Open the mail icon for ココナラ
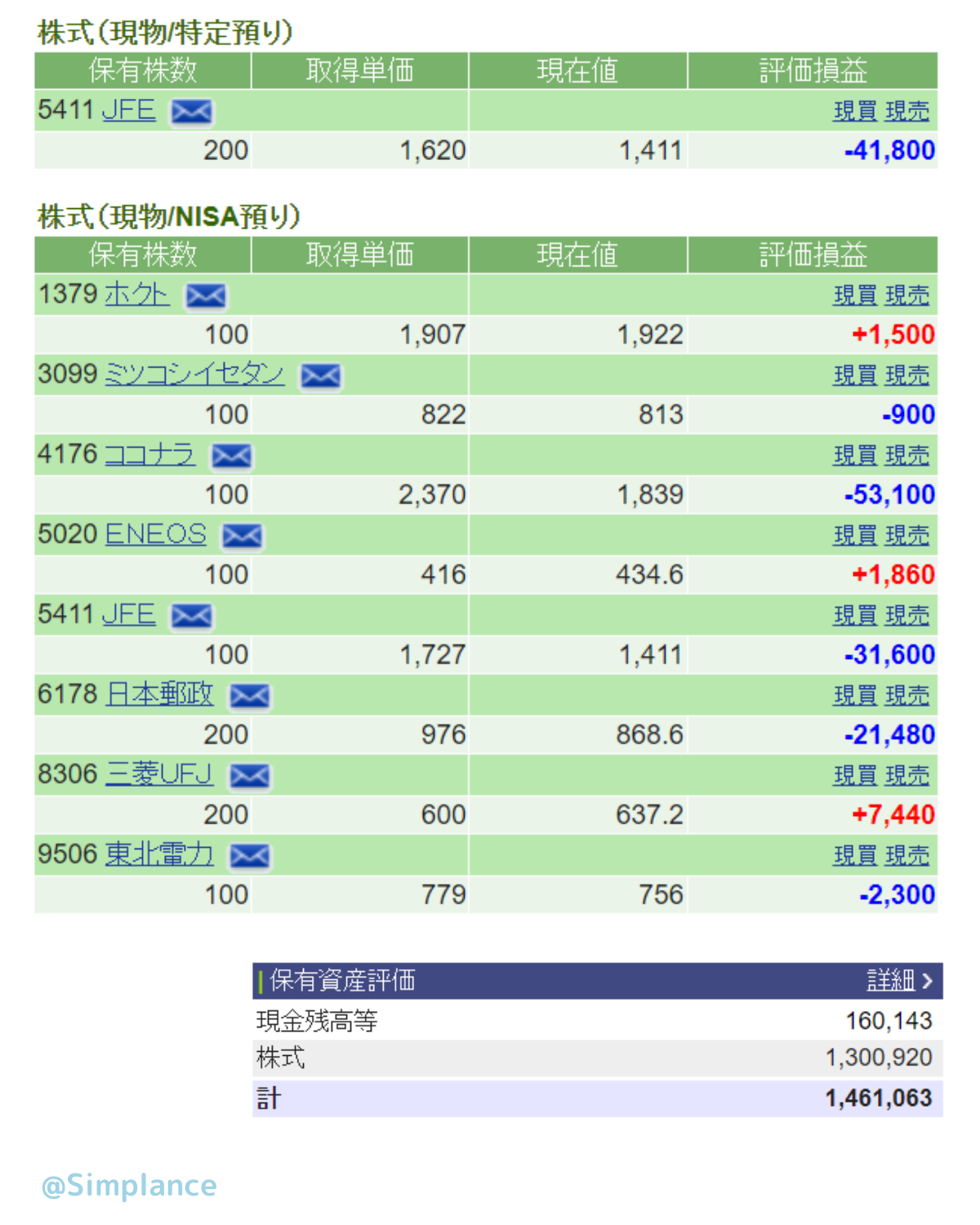 coord(232,456)
